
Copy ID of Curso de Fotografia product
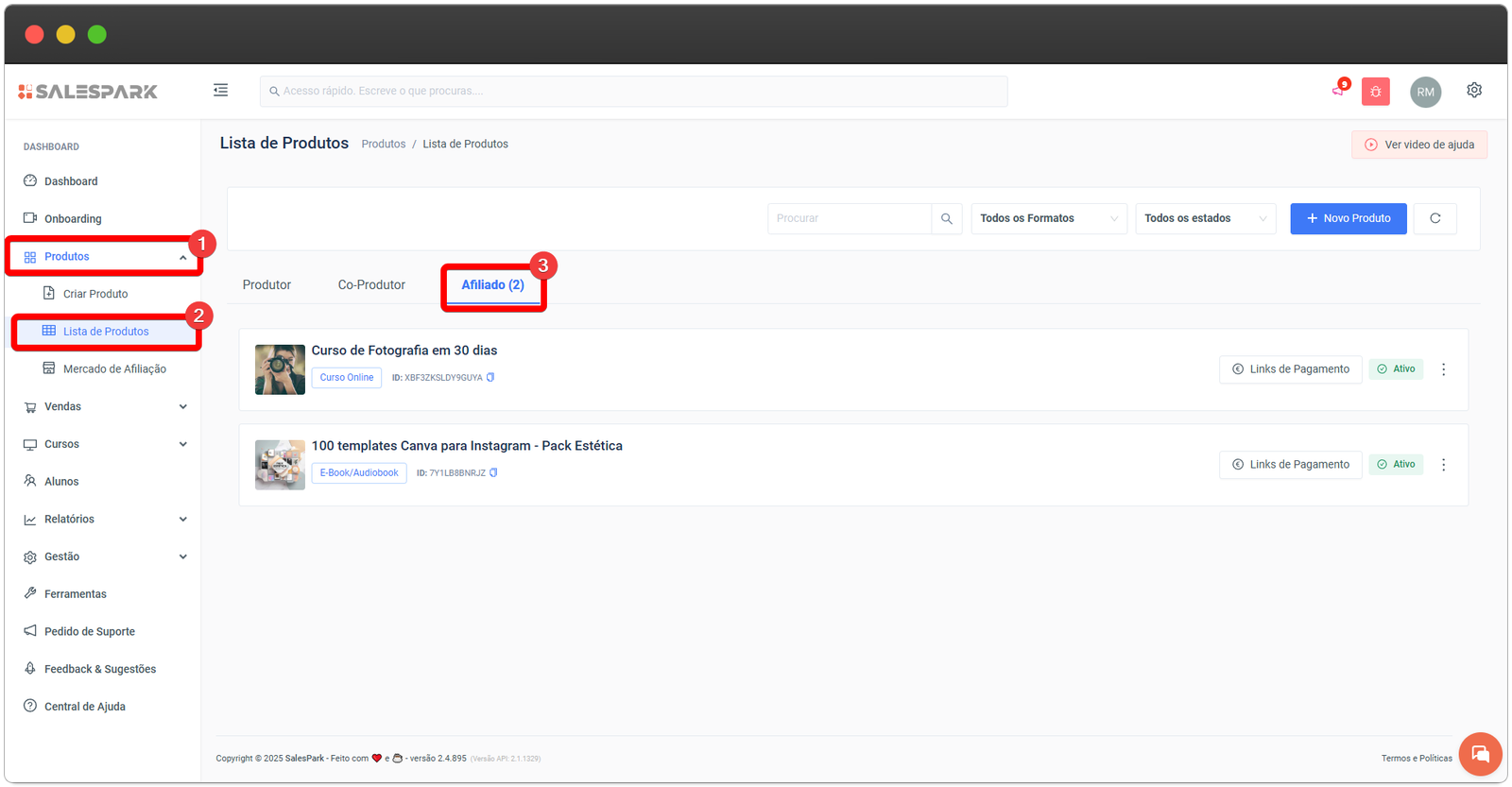point(490,378)
